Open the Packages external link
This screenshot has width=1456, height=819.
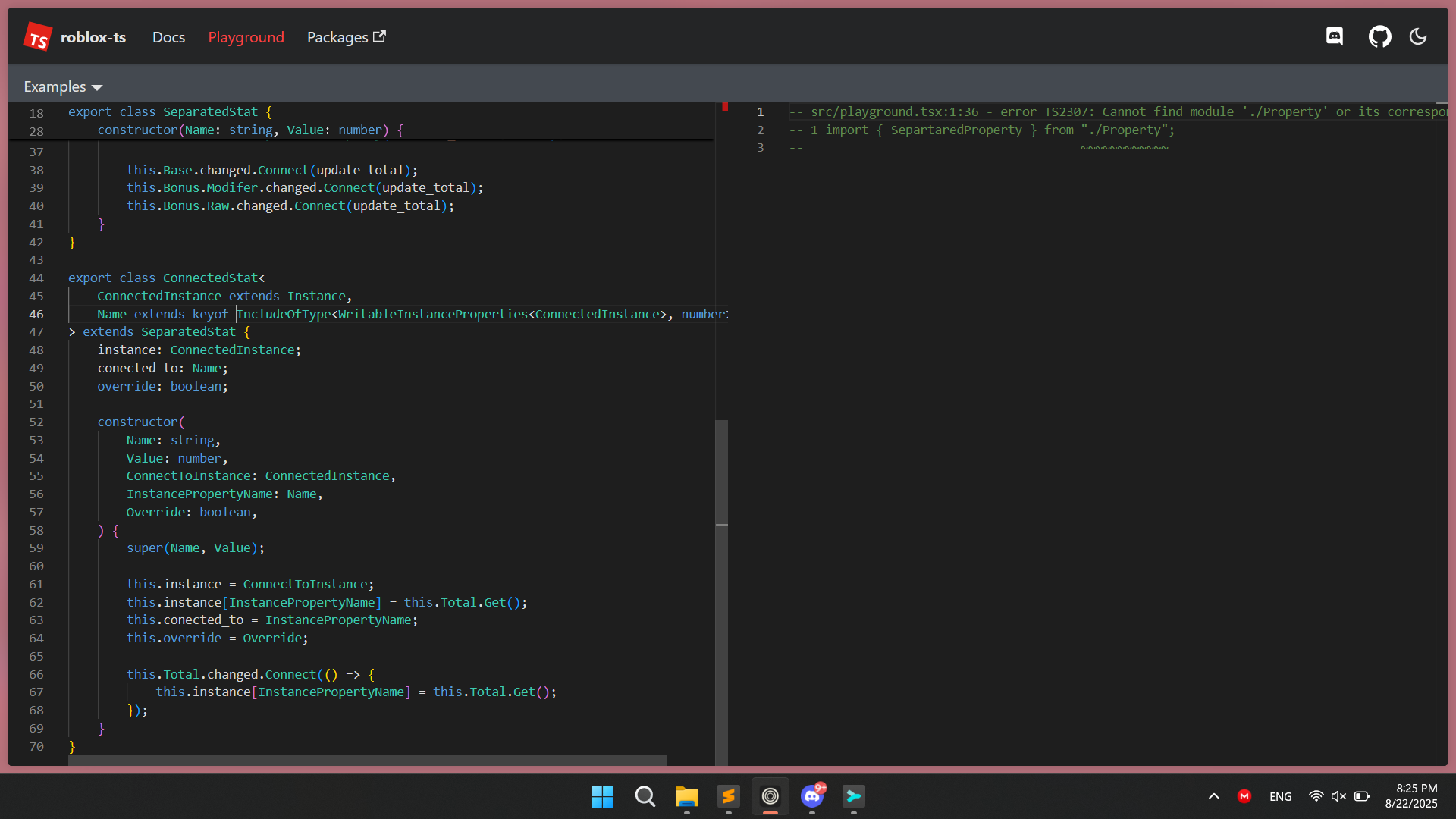tap(347, 37)
